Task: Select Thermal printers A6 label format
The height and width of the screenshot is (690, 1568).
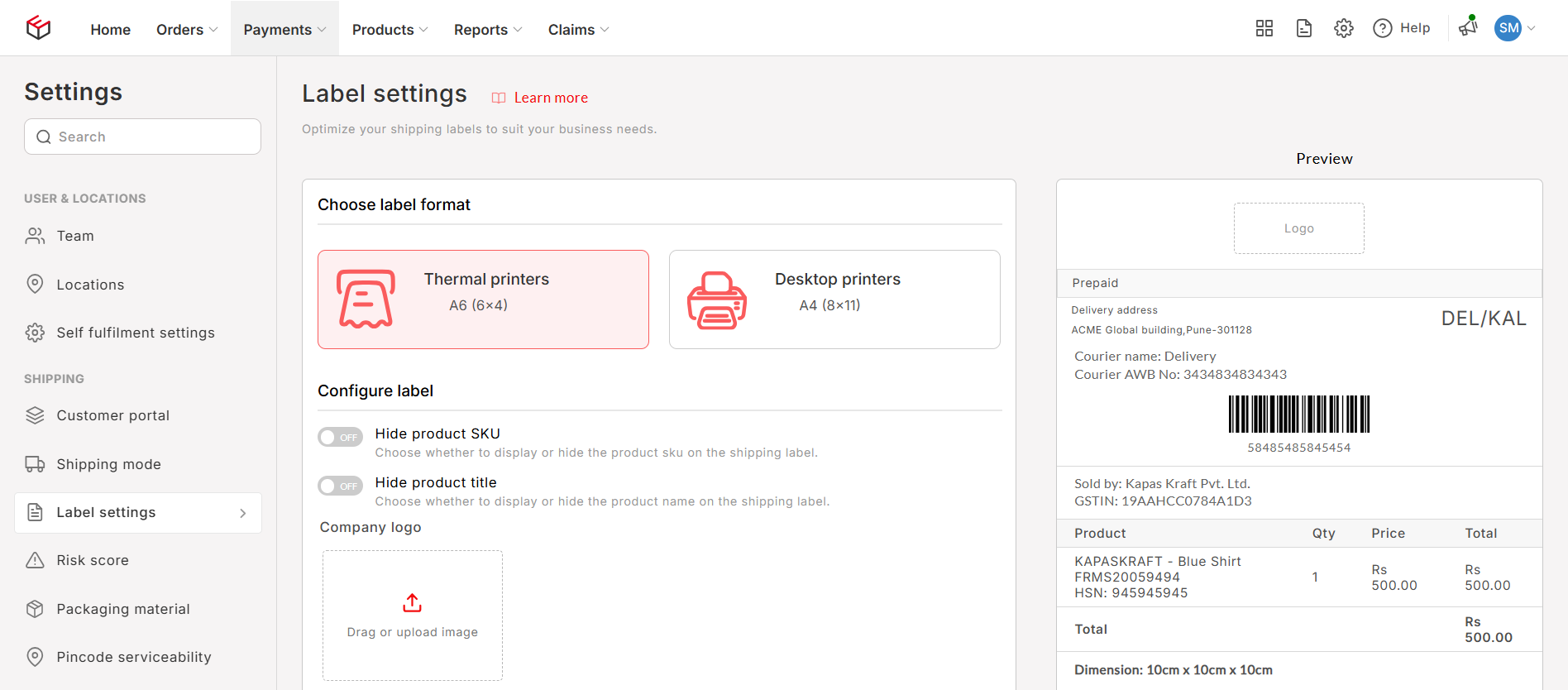Action: (483, 299)
